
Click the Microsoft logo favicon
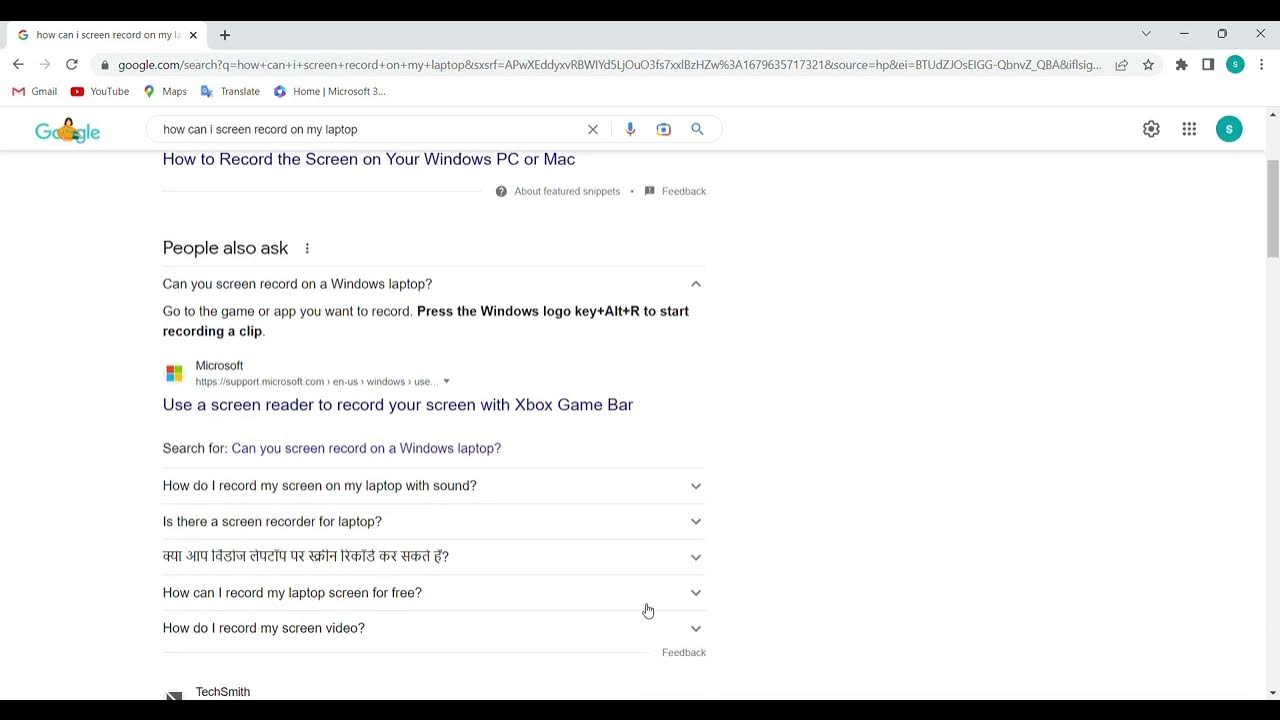point(174,373)
